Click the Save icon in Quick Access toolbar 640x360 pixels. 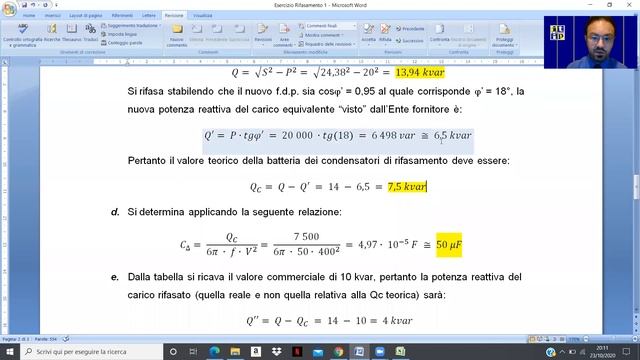tap(24, 5)
